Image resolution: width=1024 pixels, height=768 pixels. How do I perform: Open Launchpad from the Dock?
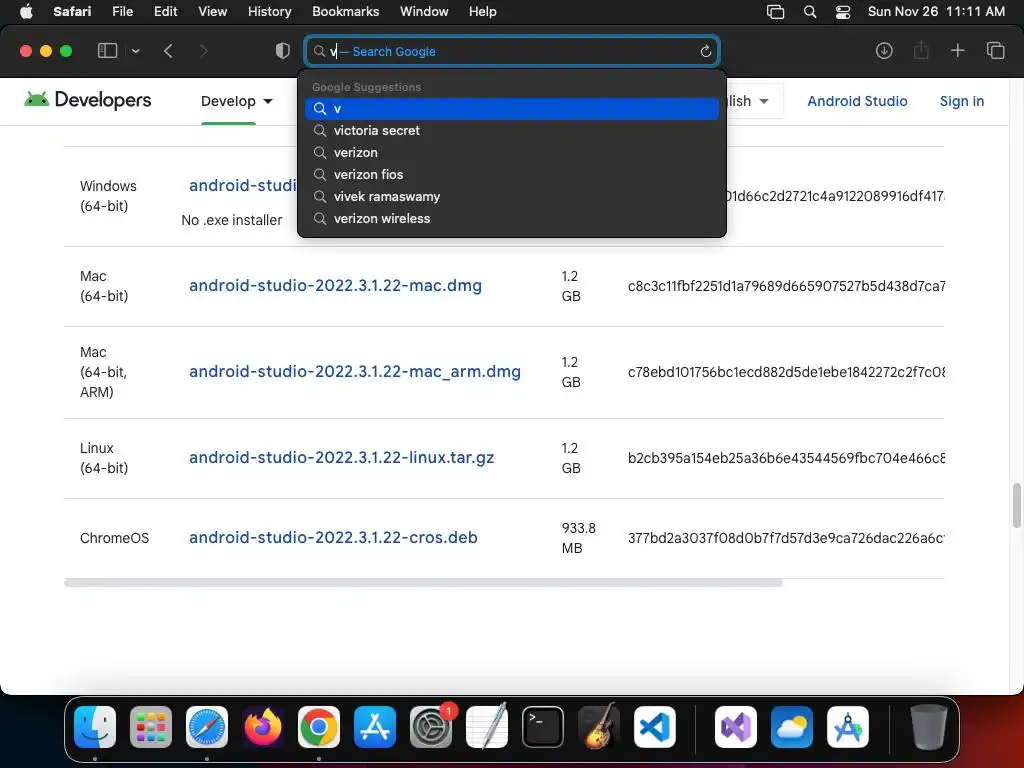(151, 727)
